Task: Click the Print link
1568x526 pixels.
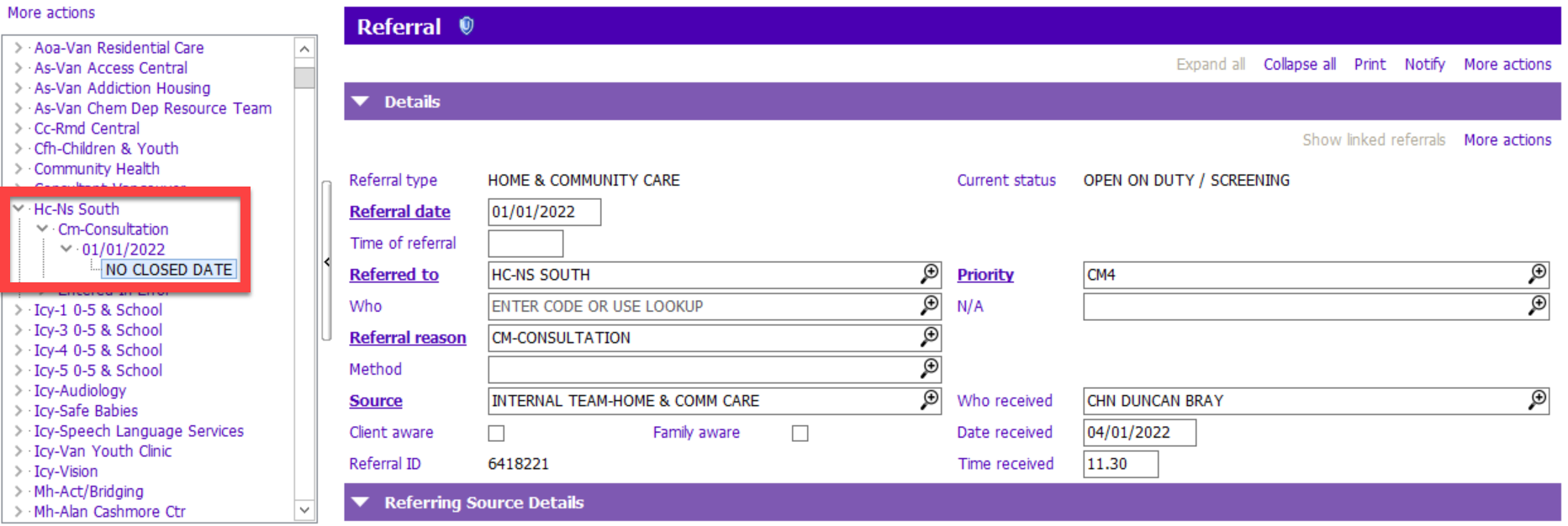Action: pyautogui.click(x=1370, y=64)
